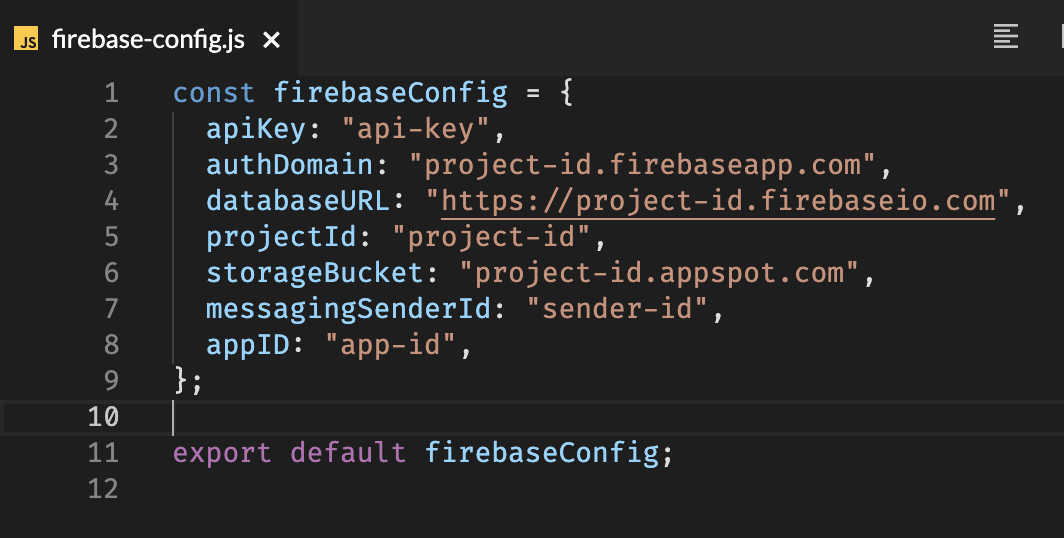Screen dimensions: 1064x538
Task: Click the partly visible icon at the tab bar's right edge
Action: (1058, 37)
